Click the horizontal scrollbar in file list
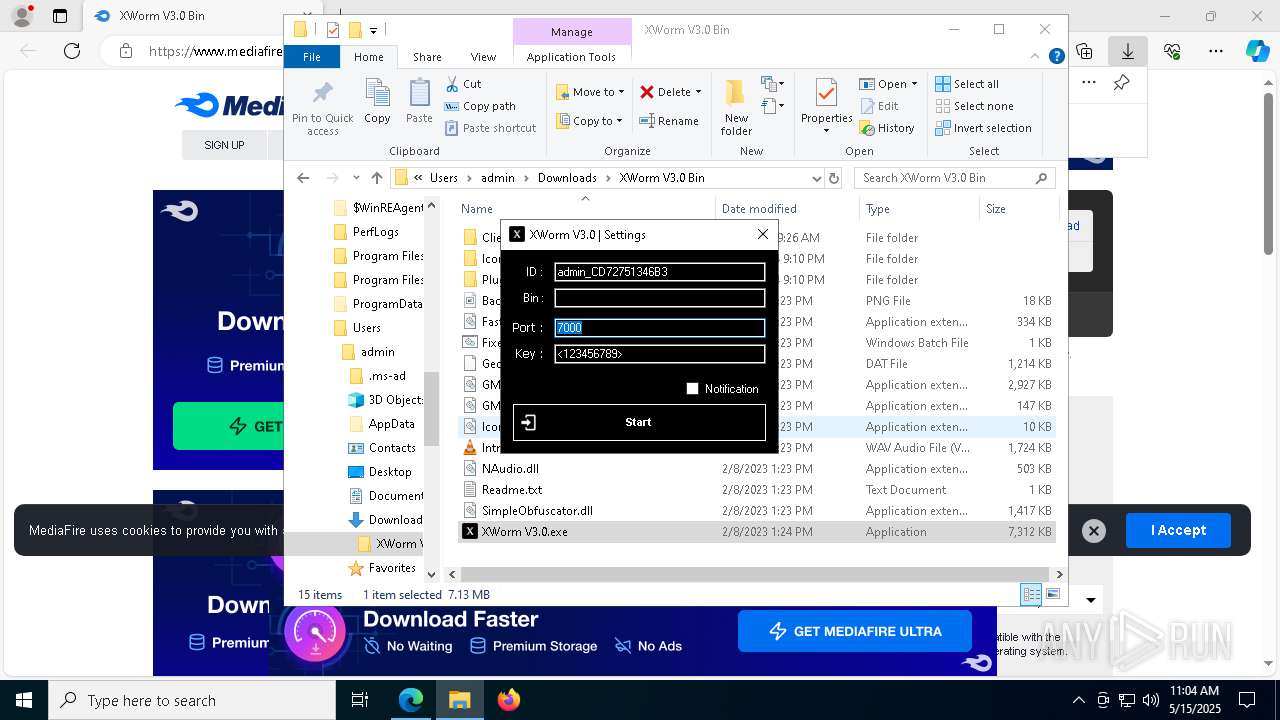 pyautogui.click(x=755, y=574)
